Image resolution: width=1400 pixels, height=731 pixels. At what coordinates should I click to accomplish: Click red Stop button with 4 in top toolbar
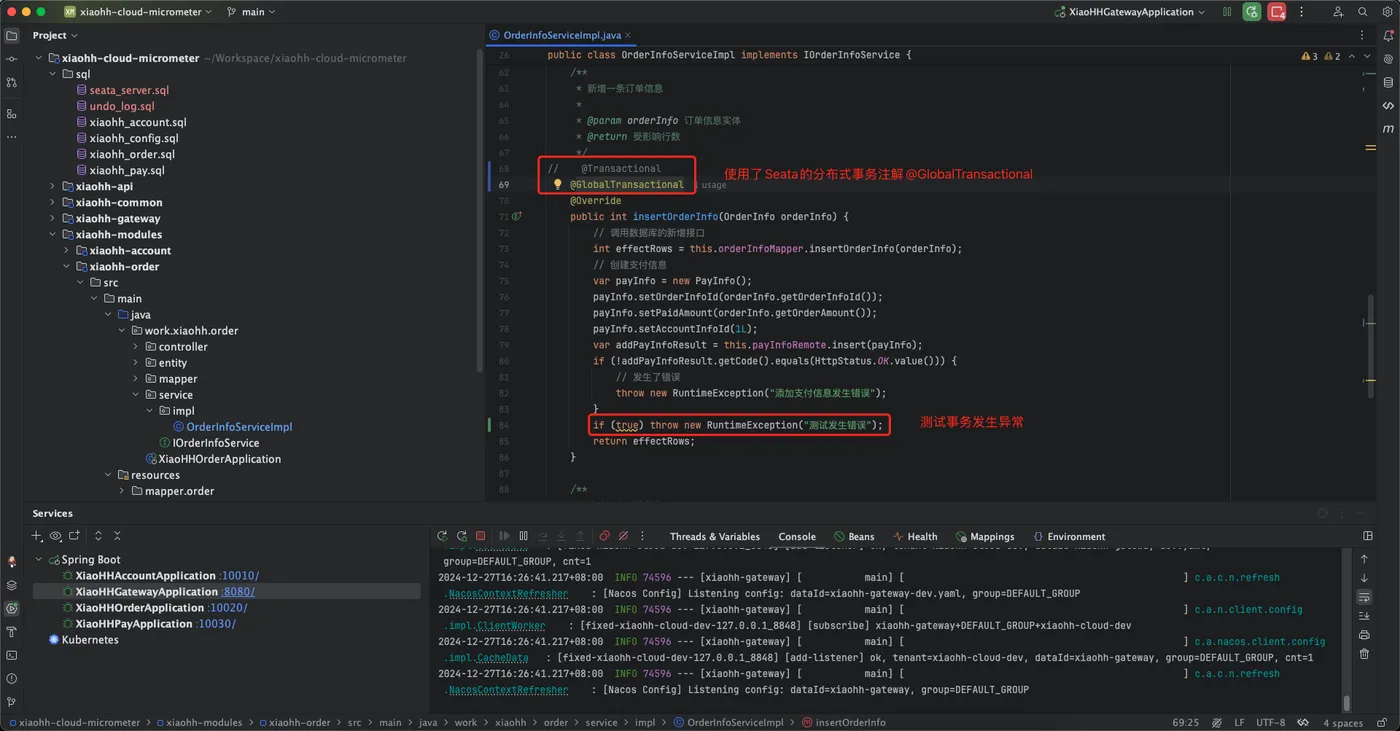click(x=1277, y=12)
